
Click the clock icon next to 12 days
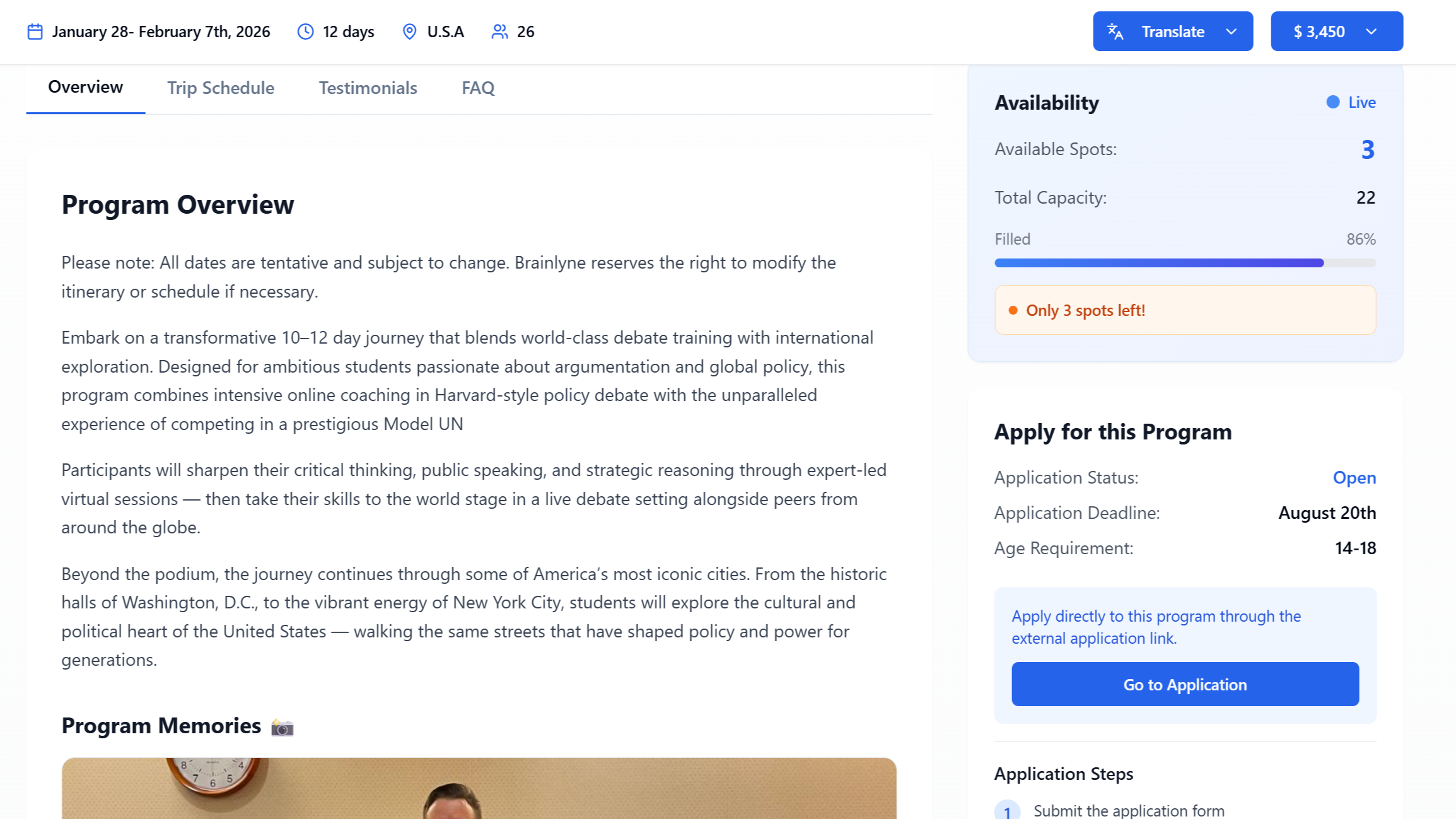306,32
